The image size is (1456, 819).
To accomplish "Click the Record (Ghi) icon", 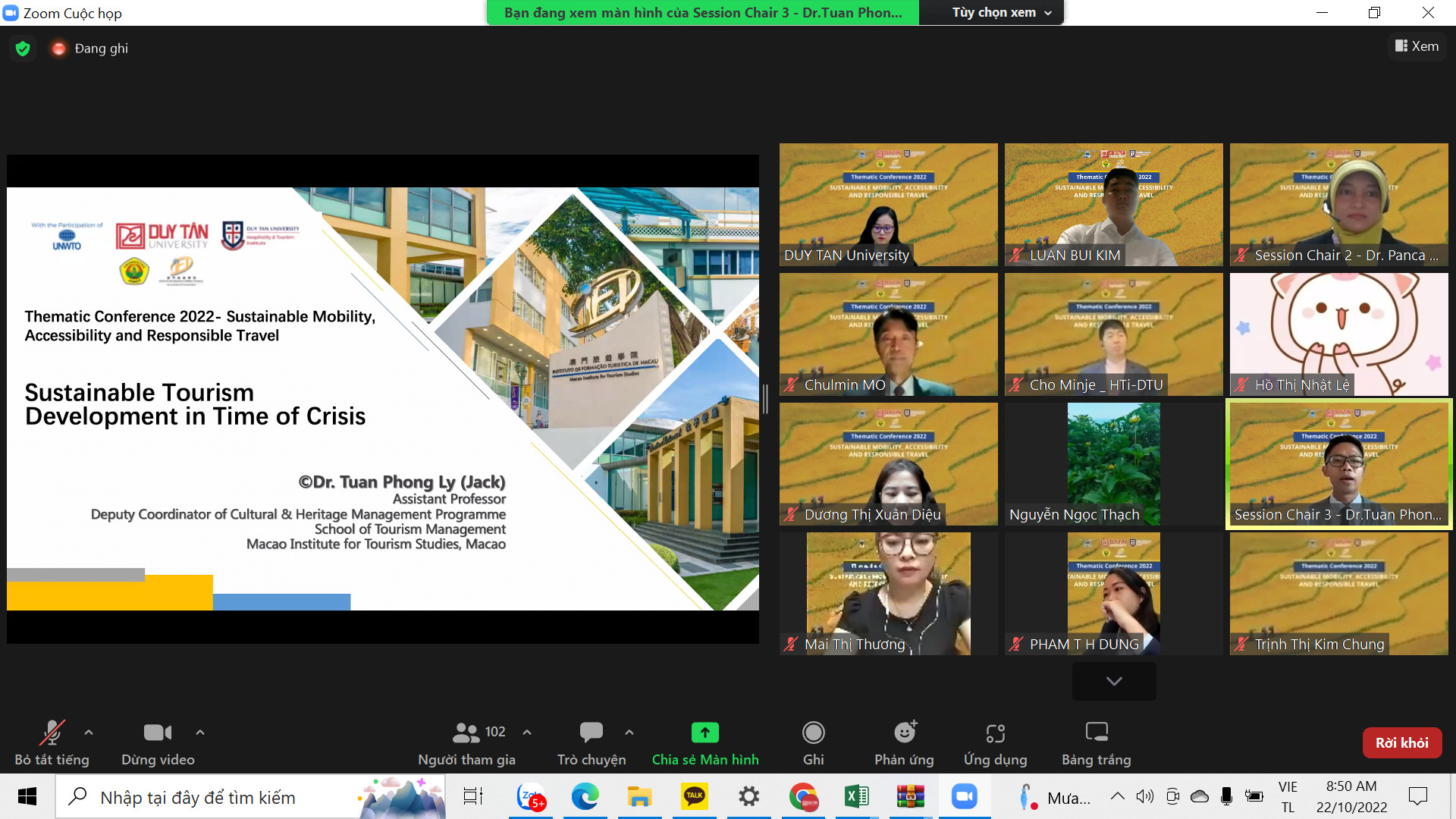I will [x=813, y=733].
